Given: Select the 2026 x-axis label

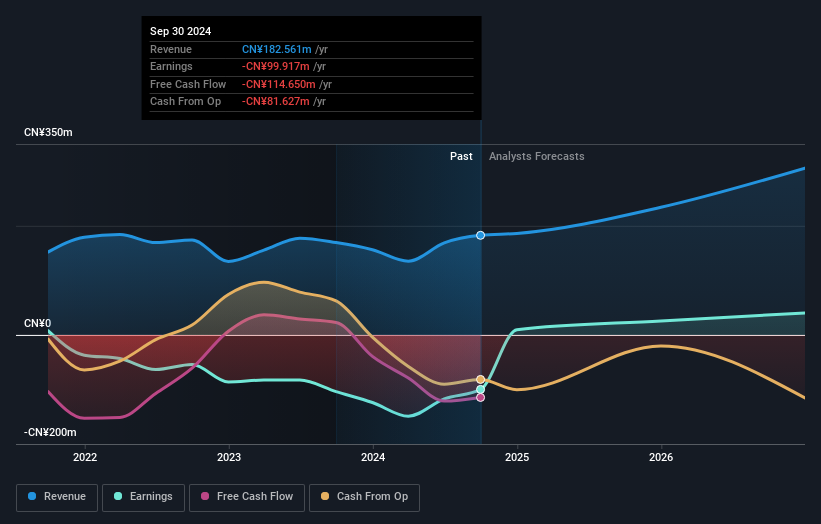Looking at the screenshot, I should tap(661, 458).
